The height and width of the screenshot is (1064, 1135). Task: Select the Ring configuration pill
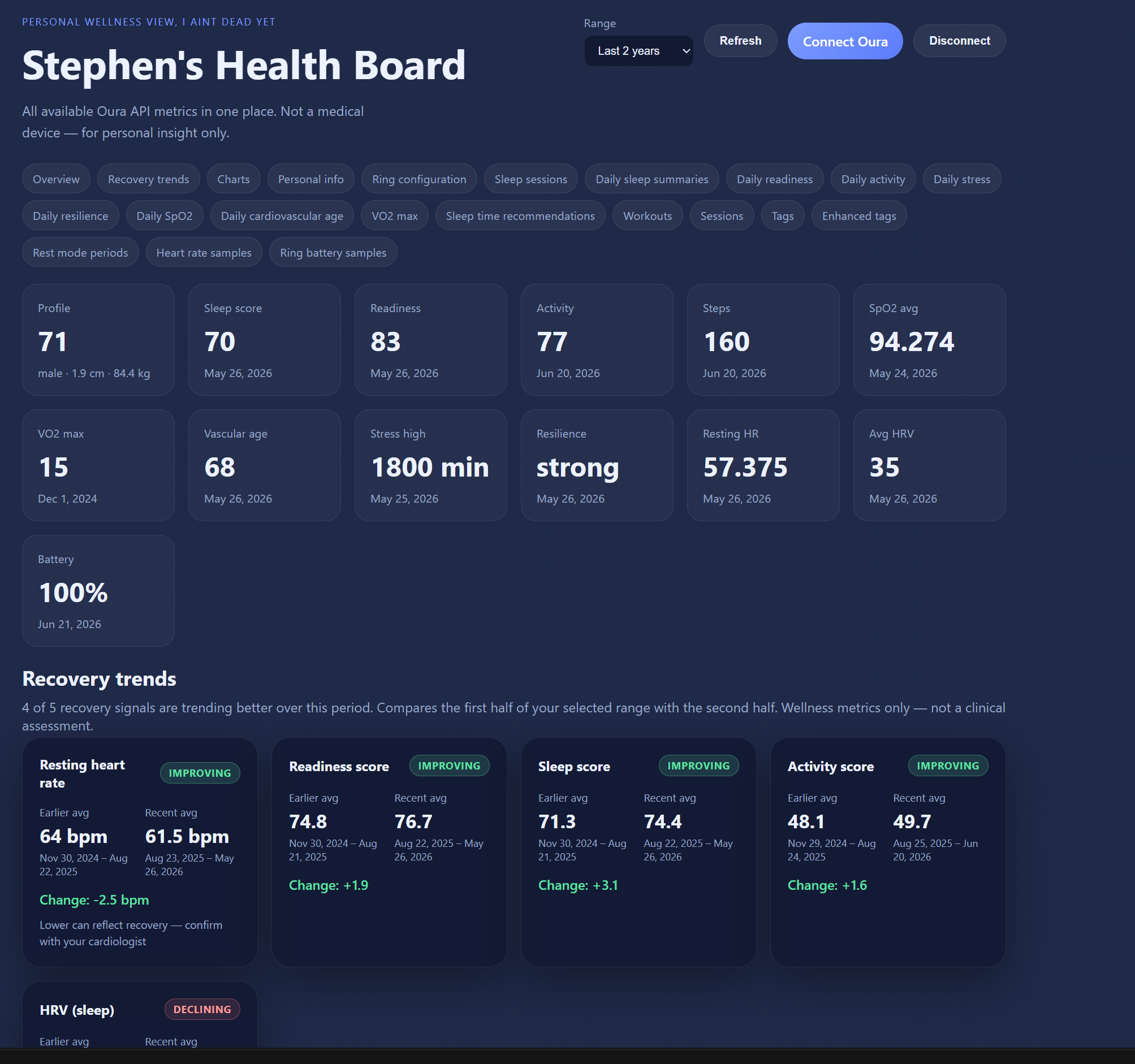(419, 179)
